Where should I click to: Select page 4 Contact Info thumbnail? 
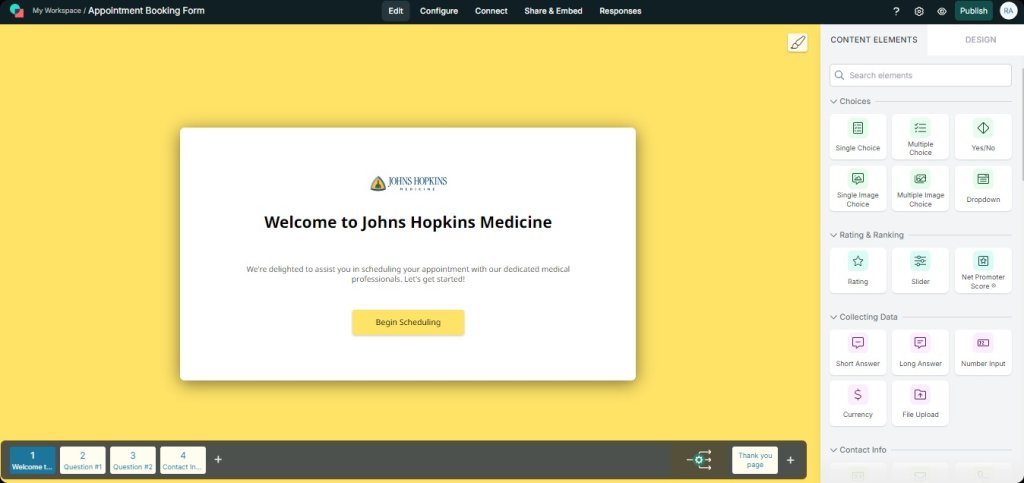183,460
